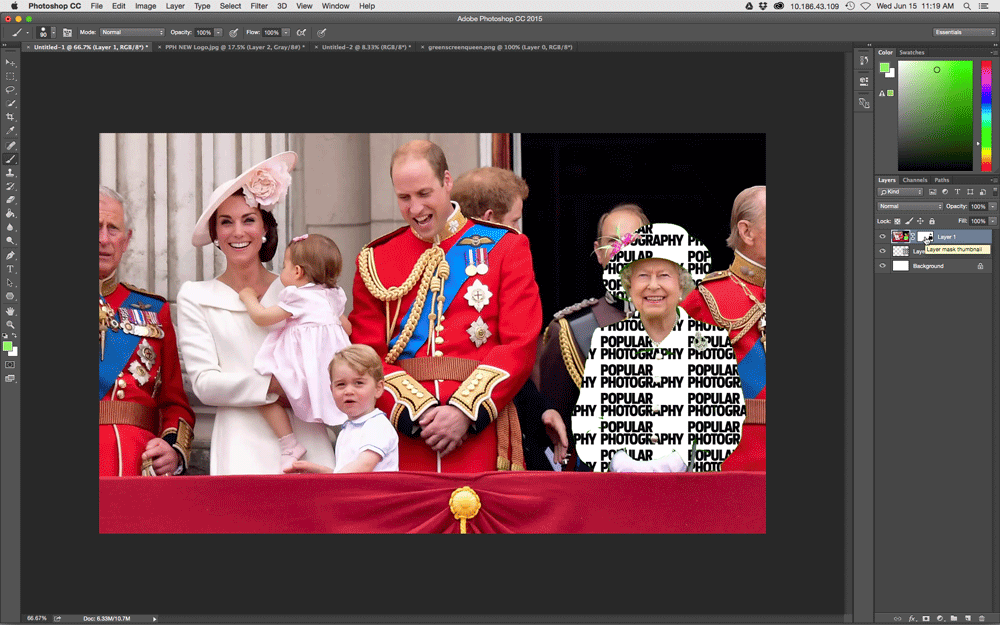Select the Path Selection tool
Image resolution: width=1000 pixels, height=625 pixels.
(10, 283)
